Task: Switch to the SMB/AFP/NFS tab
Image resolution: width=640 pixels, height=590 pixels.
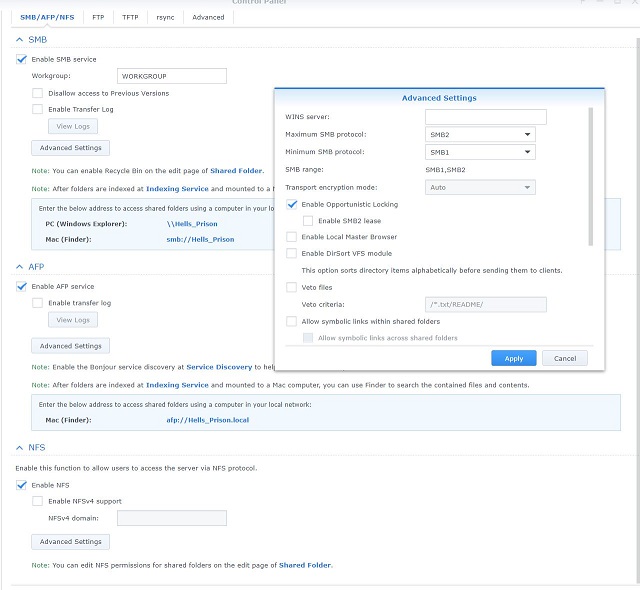Action: (47, 18)
